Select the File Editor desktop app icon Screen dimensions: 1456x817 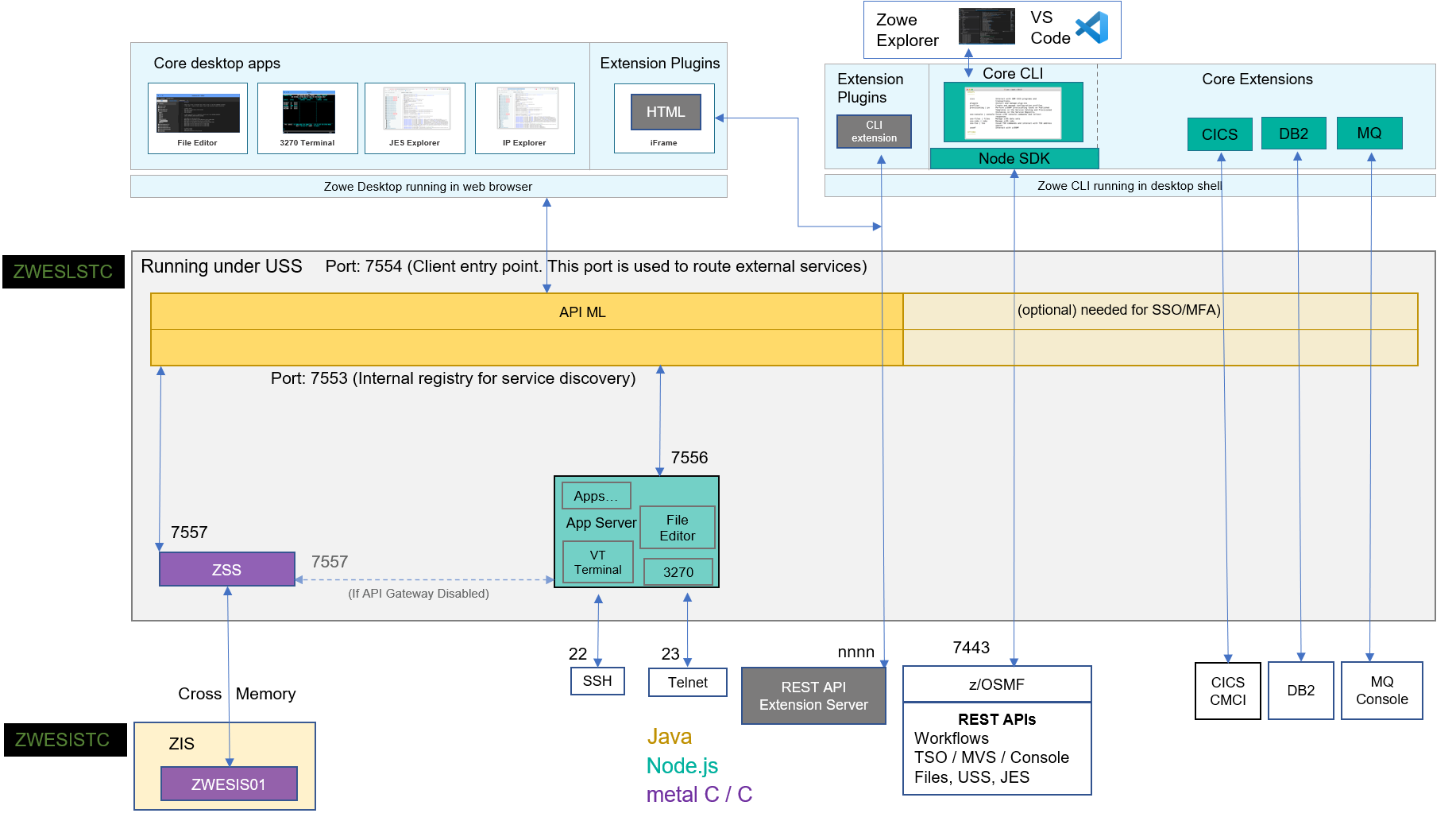pyautogui.click(x=197, y=118)
